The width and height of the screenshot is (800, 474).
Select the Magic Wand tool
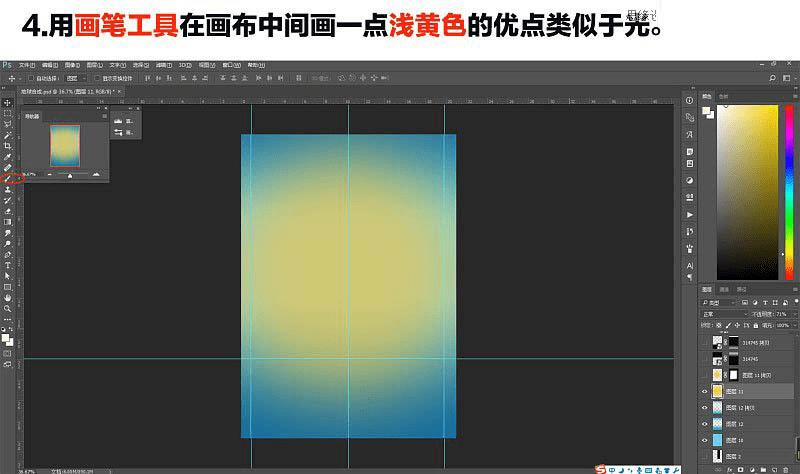[x=8, y=135]
